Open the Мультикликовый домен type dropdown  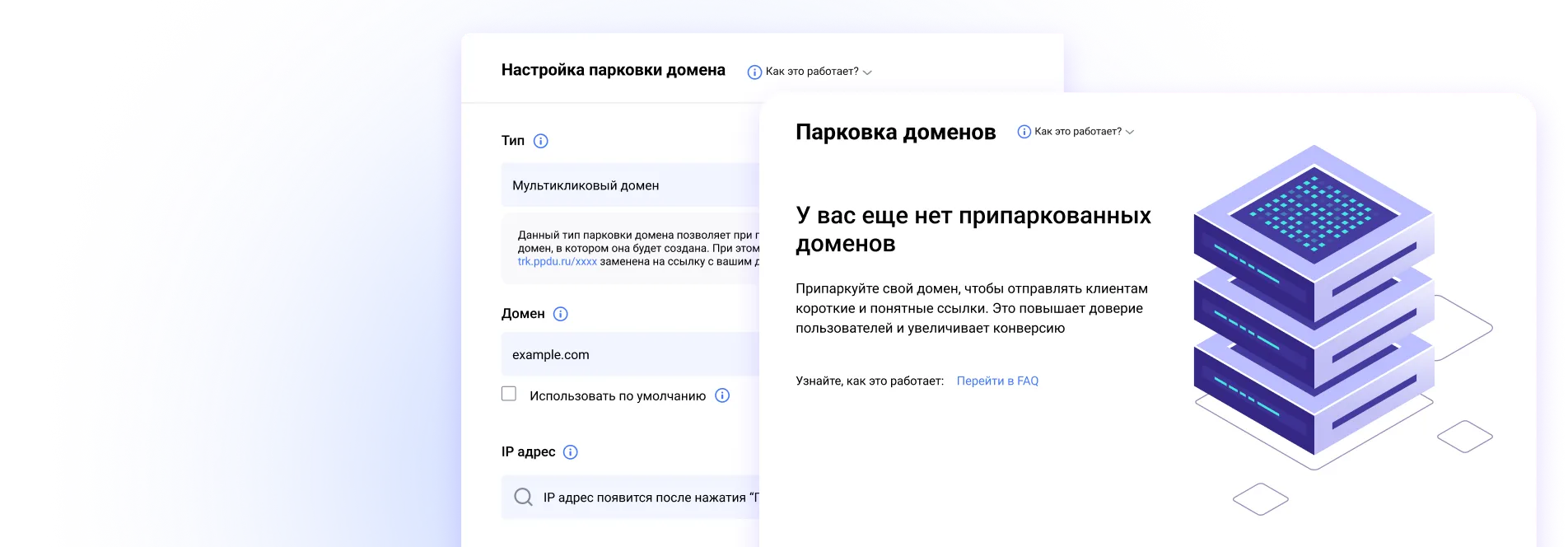(630, 185)
